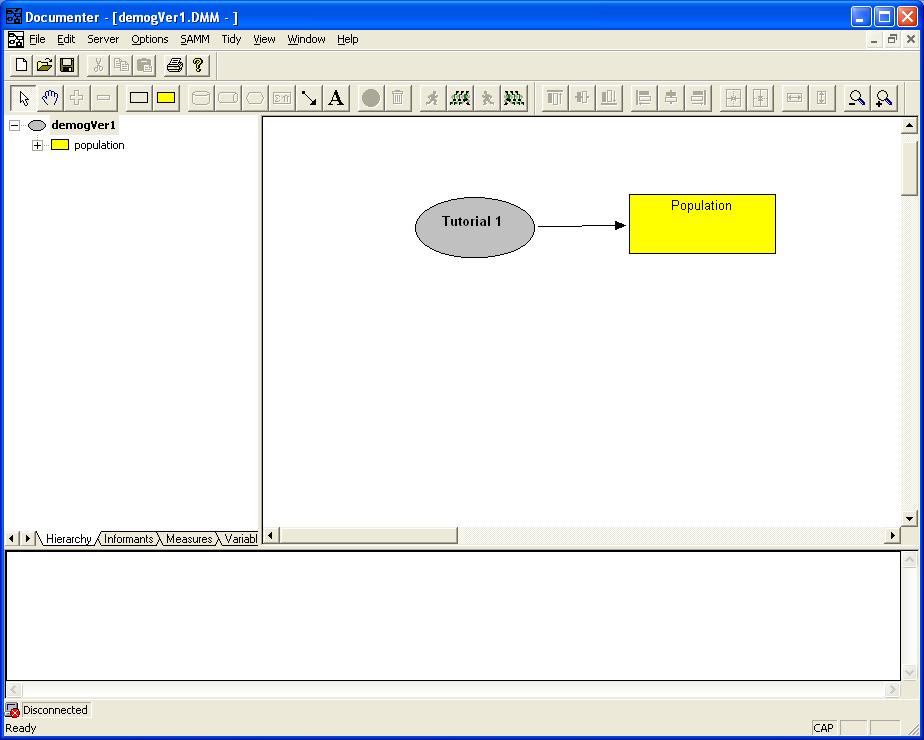Click the Disconnected server status indicator
924x740 pixels.
click(x=48, y=710)
